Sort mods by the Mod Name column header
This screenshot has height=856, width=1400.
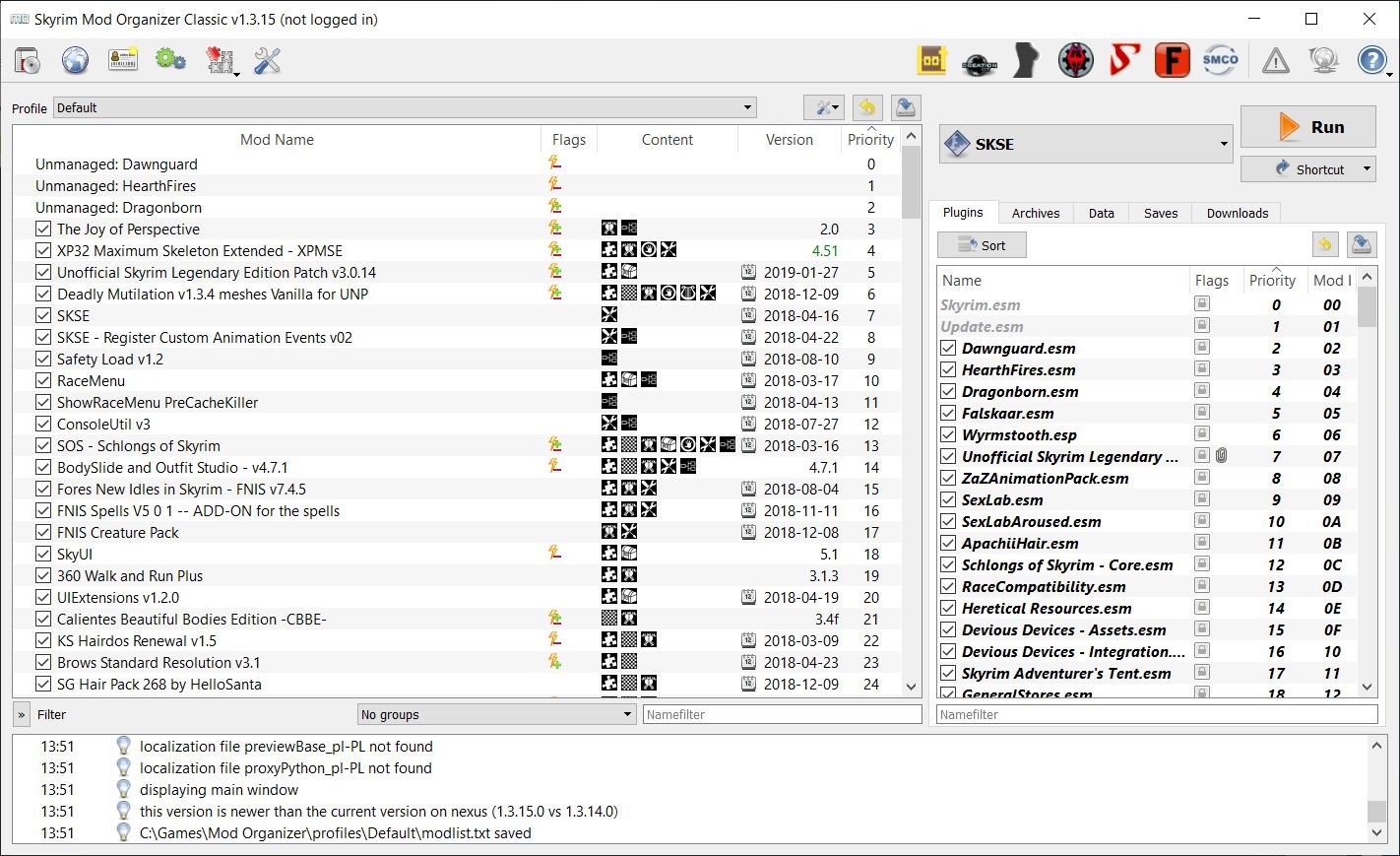coord(277,140)
